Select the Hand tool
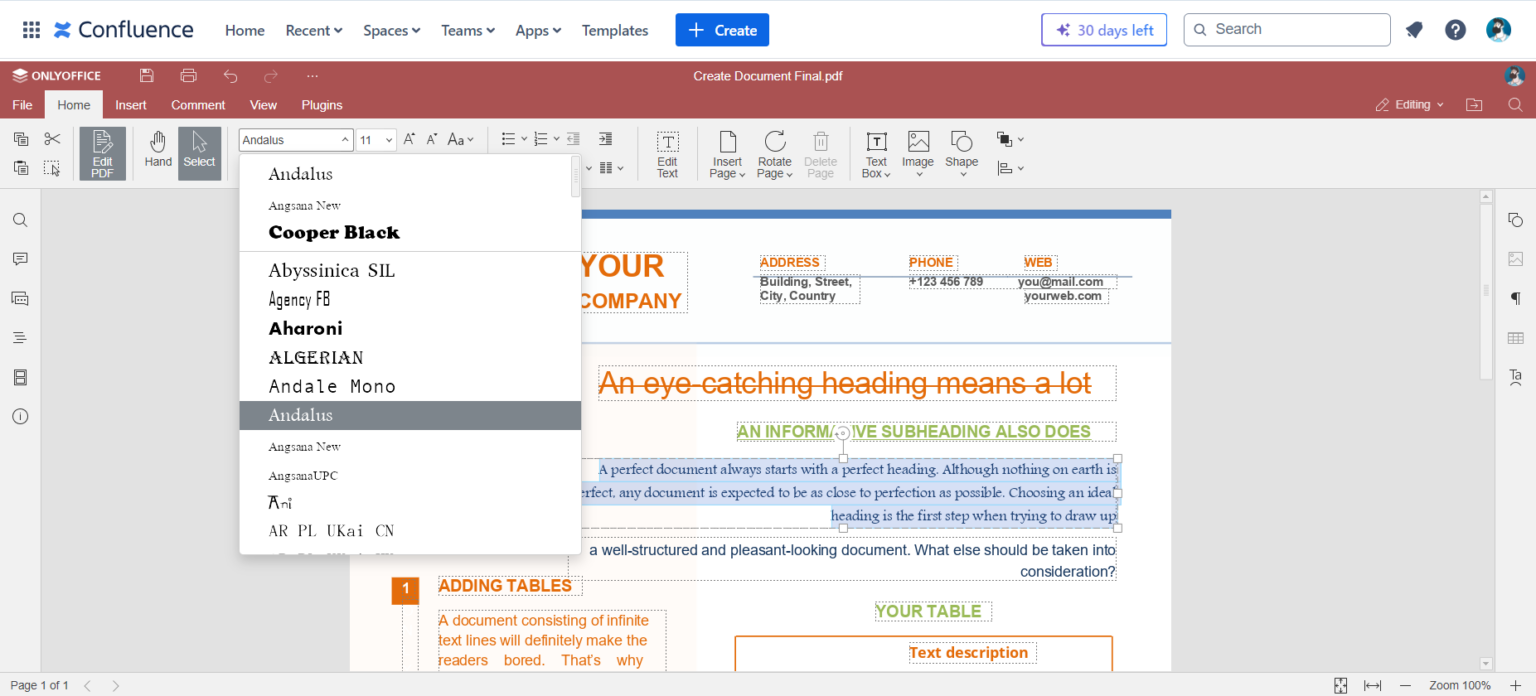This screenshot has width=1536, height=696. pos(158,153)
